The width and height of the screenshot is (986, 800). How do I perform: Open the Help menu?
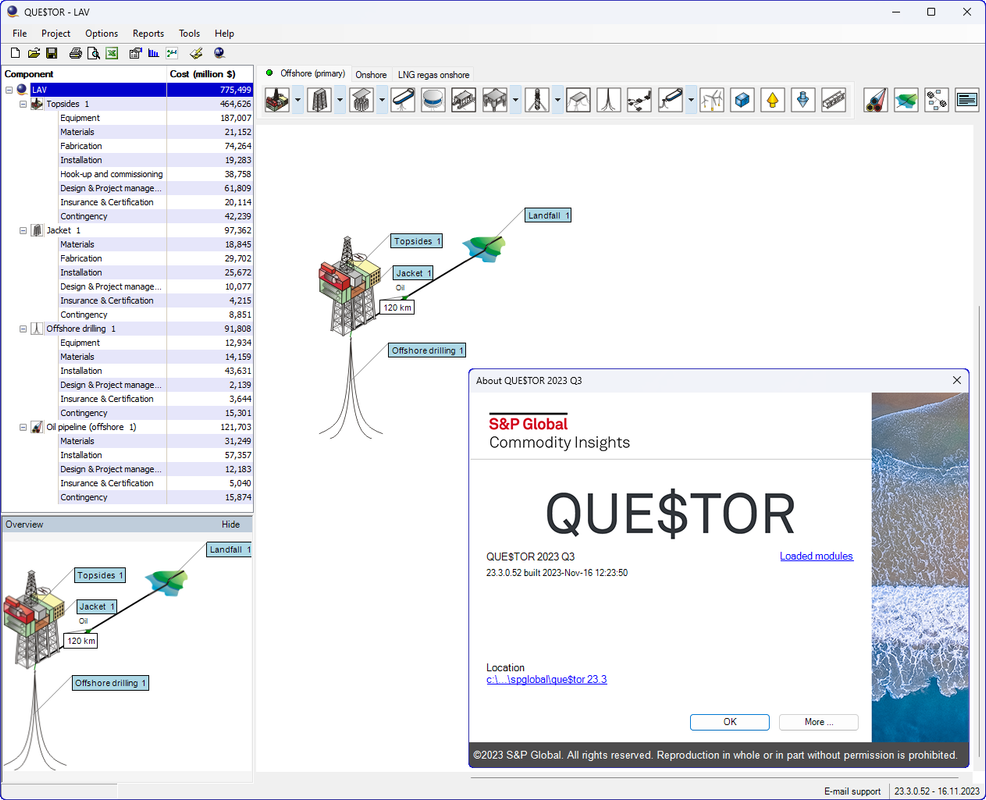224,33
